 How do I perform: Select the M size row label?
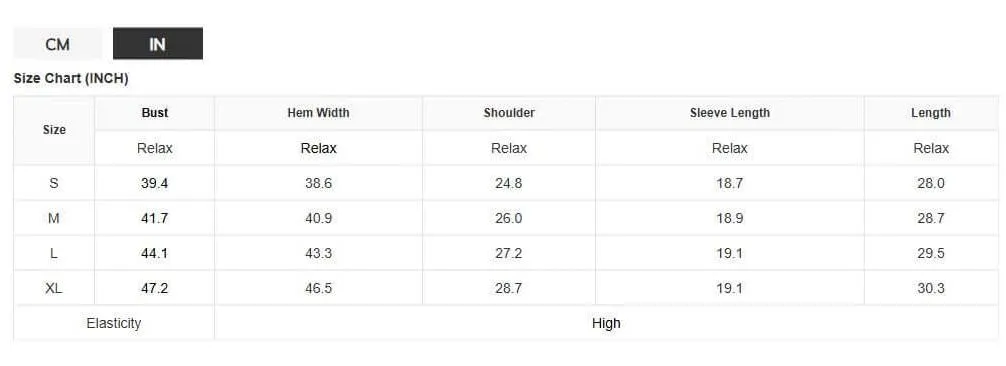[x=54, y=218]
